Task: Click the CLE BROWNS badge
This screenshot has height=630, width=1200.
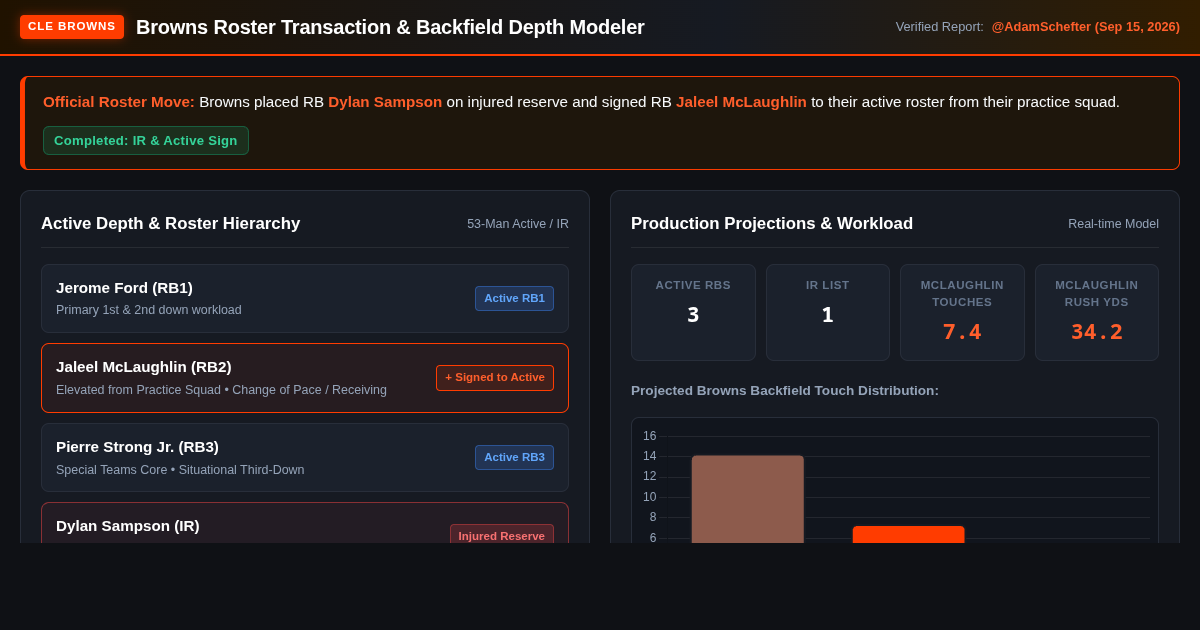Action: (x=72, y=27)
